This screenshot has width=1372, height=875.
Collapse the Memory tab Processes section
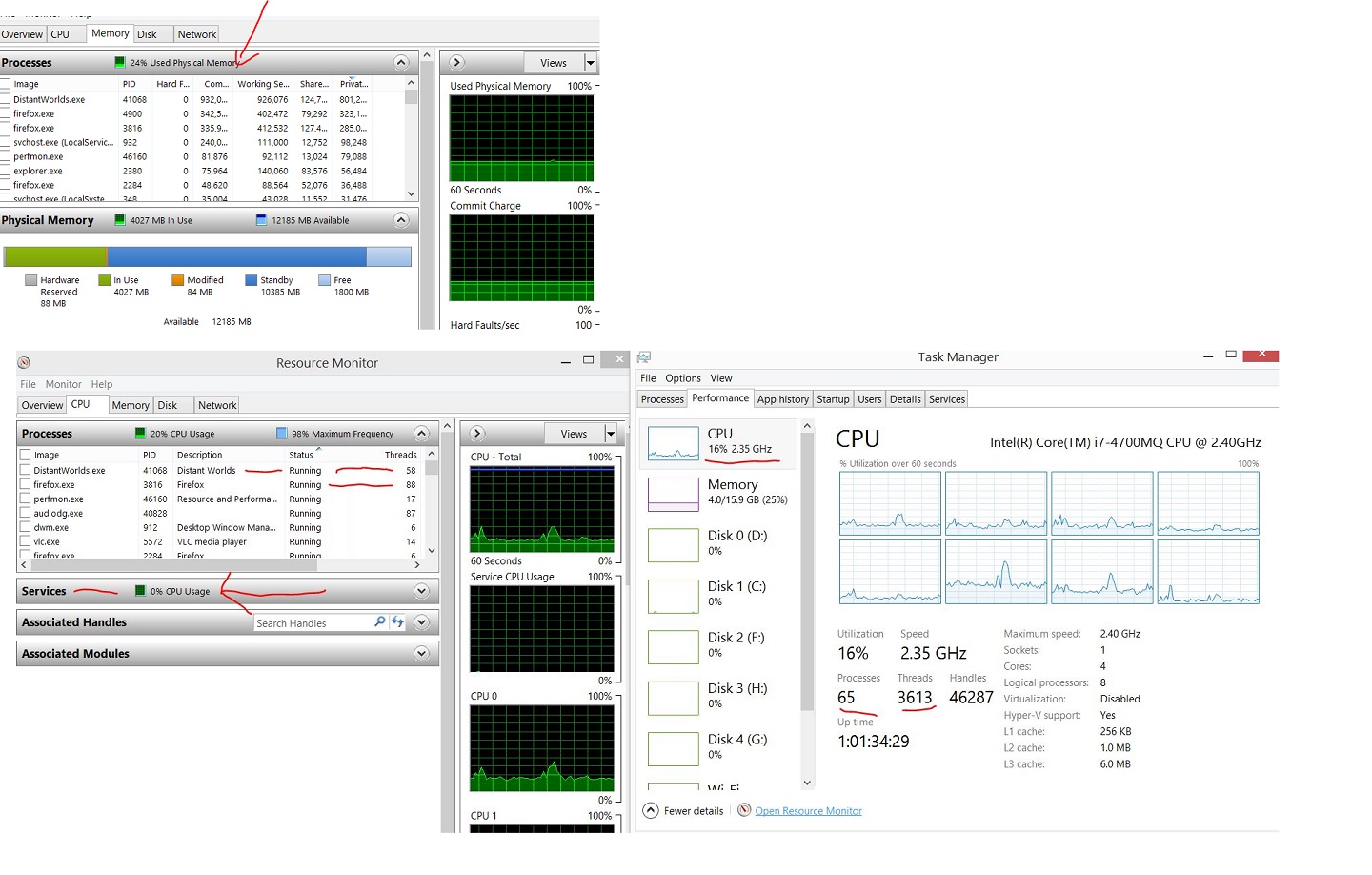coord(401,62)
